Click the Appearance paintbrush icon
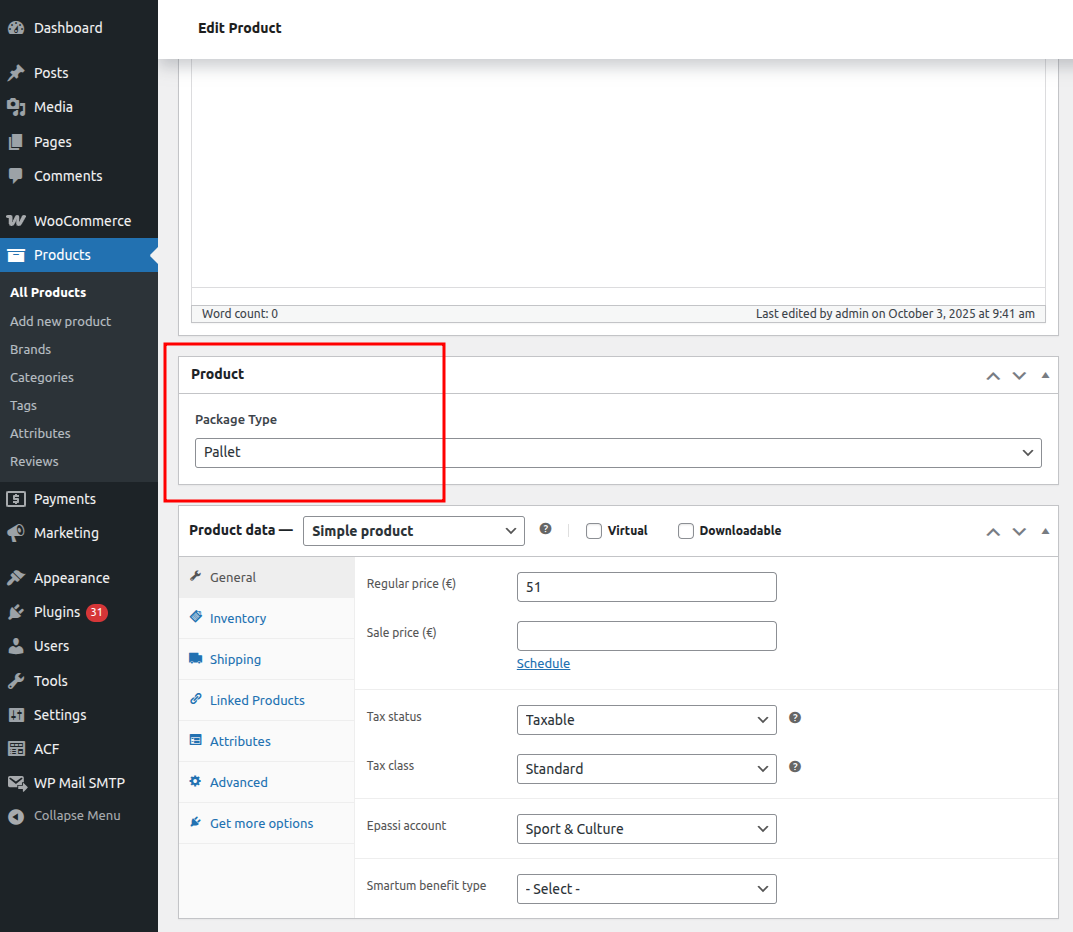 coord(16,578)
